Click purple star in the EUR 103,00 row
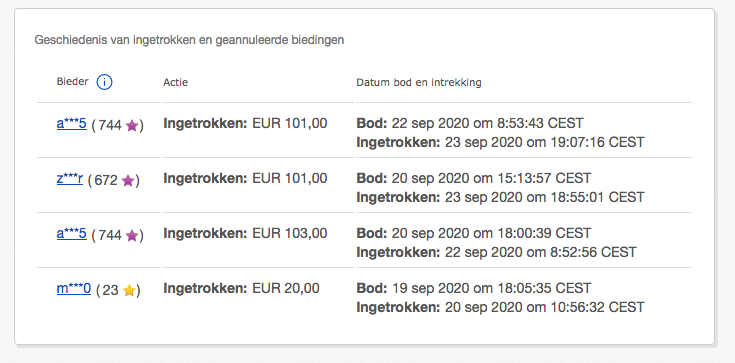The image size is (735, 363). click(132, 235)
